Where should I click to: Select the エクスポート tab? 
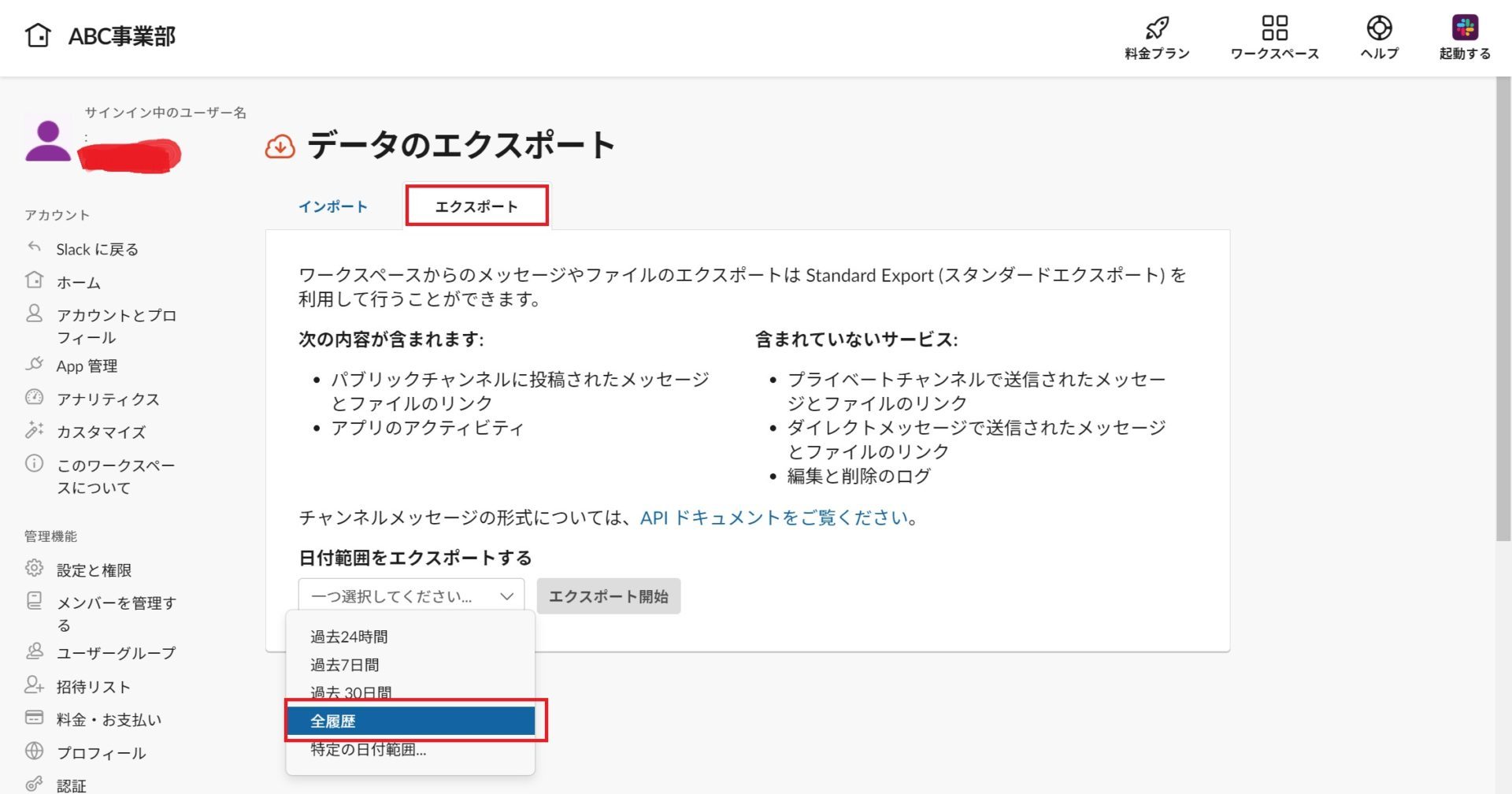tap(476, 206)
